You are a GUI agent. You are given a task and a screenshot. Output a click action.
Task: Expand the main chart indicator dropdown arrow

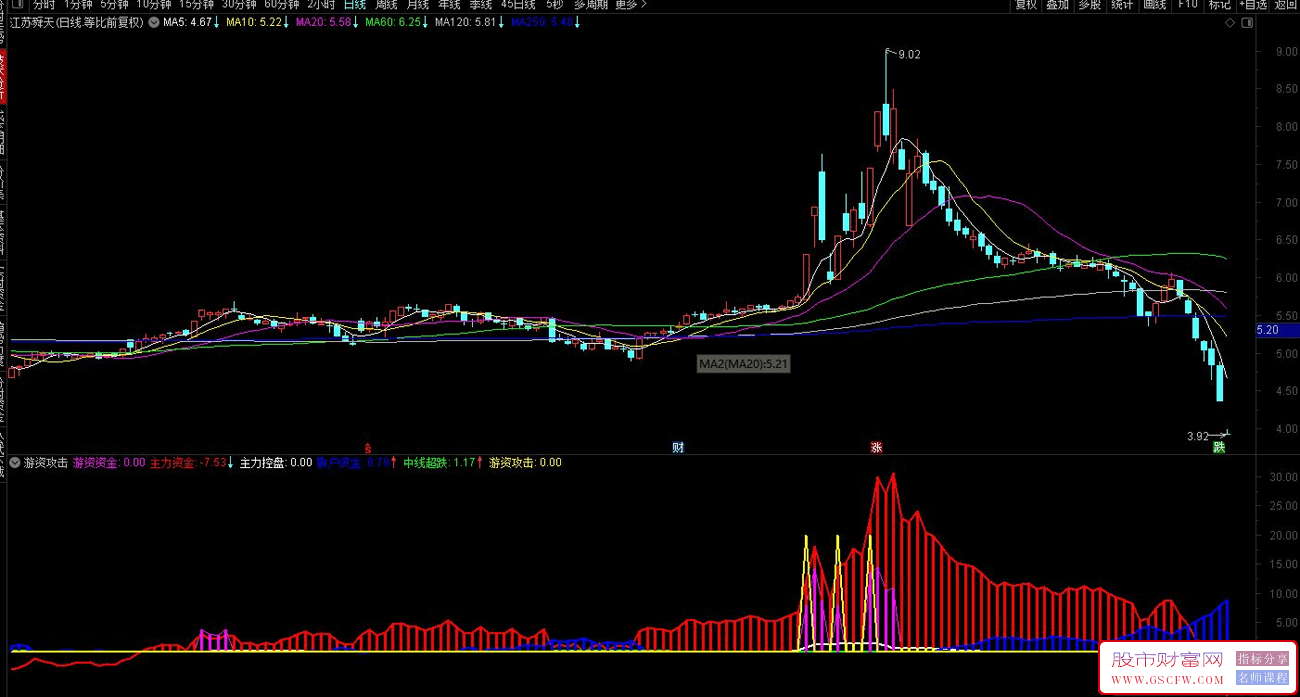[x=154, y=22]
